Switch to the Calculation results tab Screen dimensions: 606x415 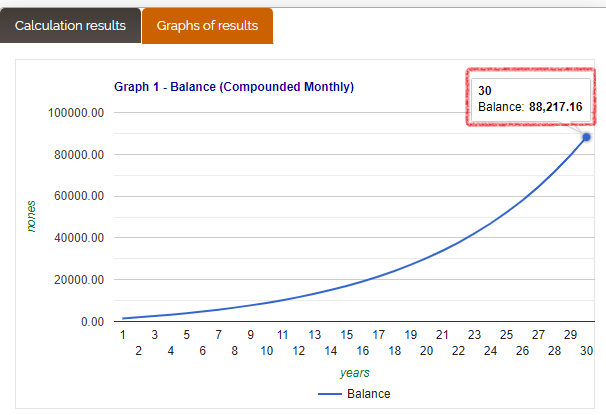click(x=70, y=26)
